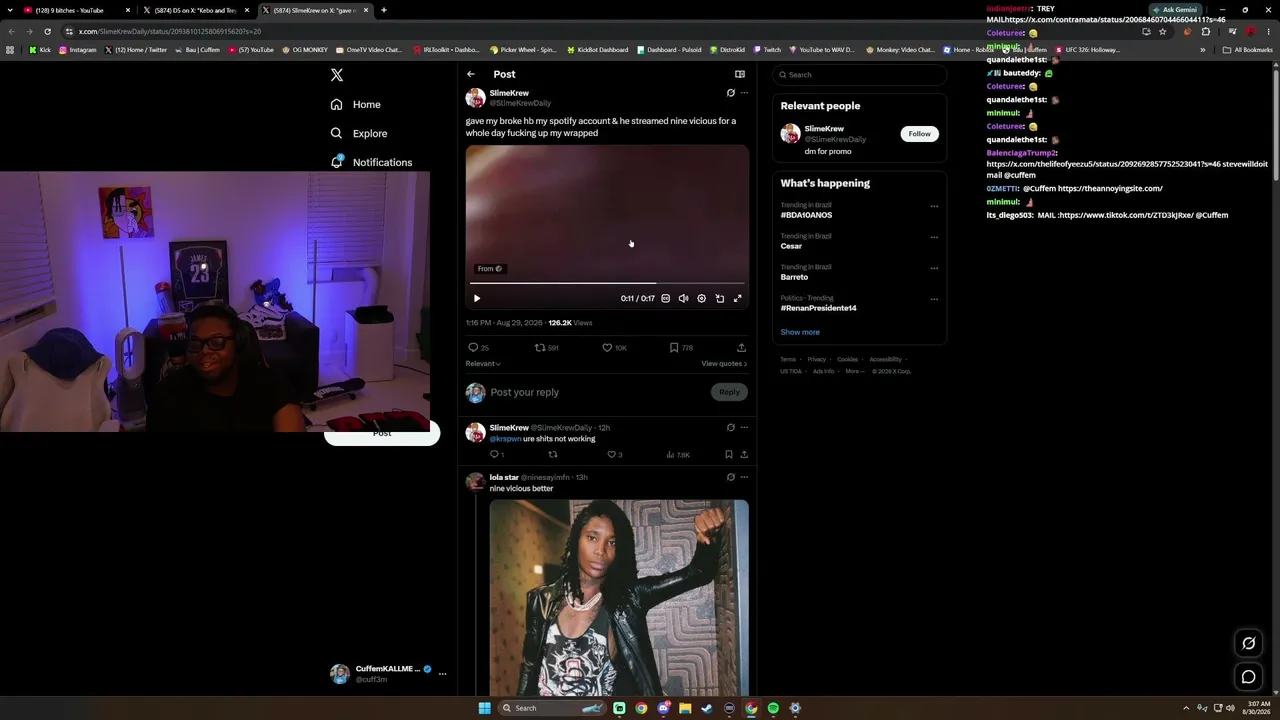Open the Kick bookmark
The height and width of the screenshot is (720, 1280).
pos(40,50)
